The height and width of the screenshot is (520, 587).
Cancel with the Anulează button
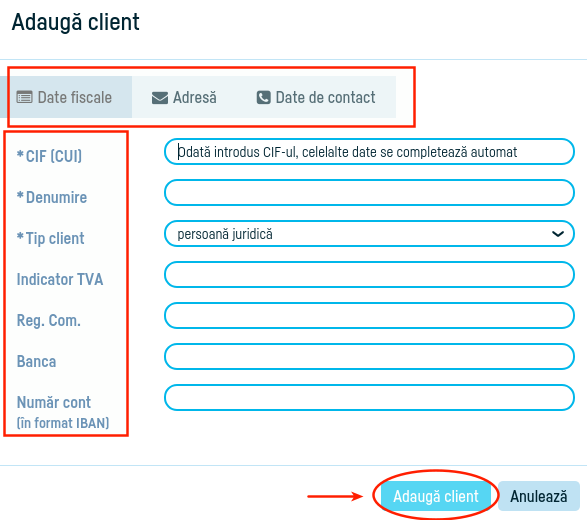click(539, 496)
